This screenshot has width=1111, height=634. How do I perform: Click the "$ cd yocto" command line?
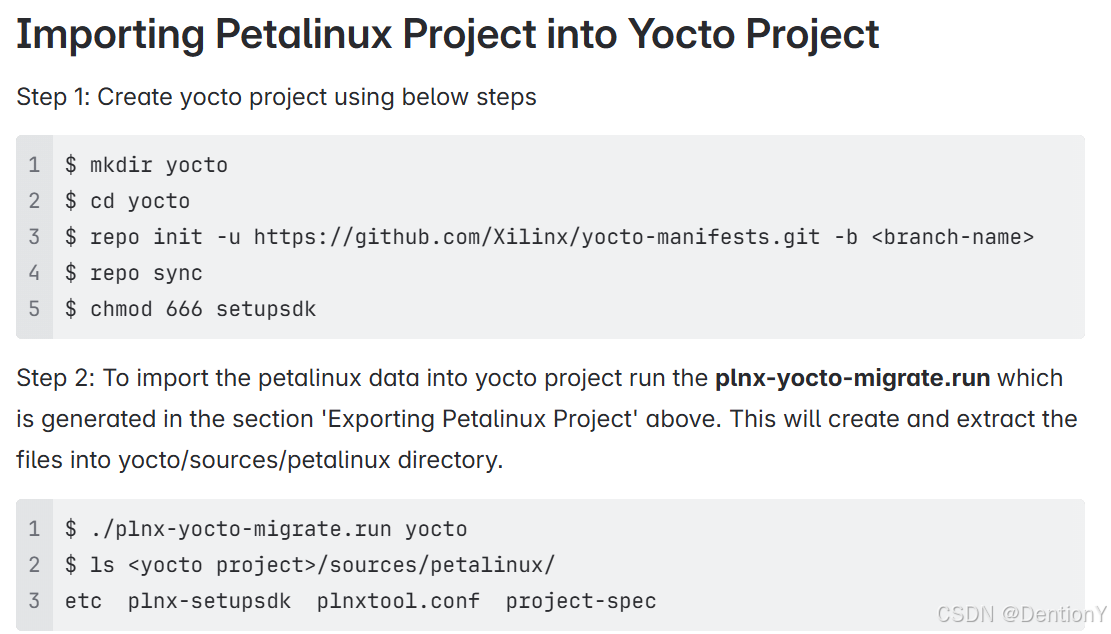pos(127,201)
